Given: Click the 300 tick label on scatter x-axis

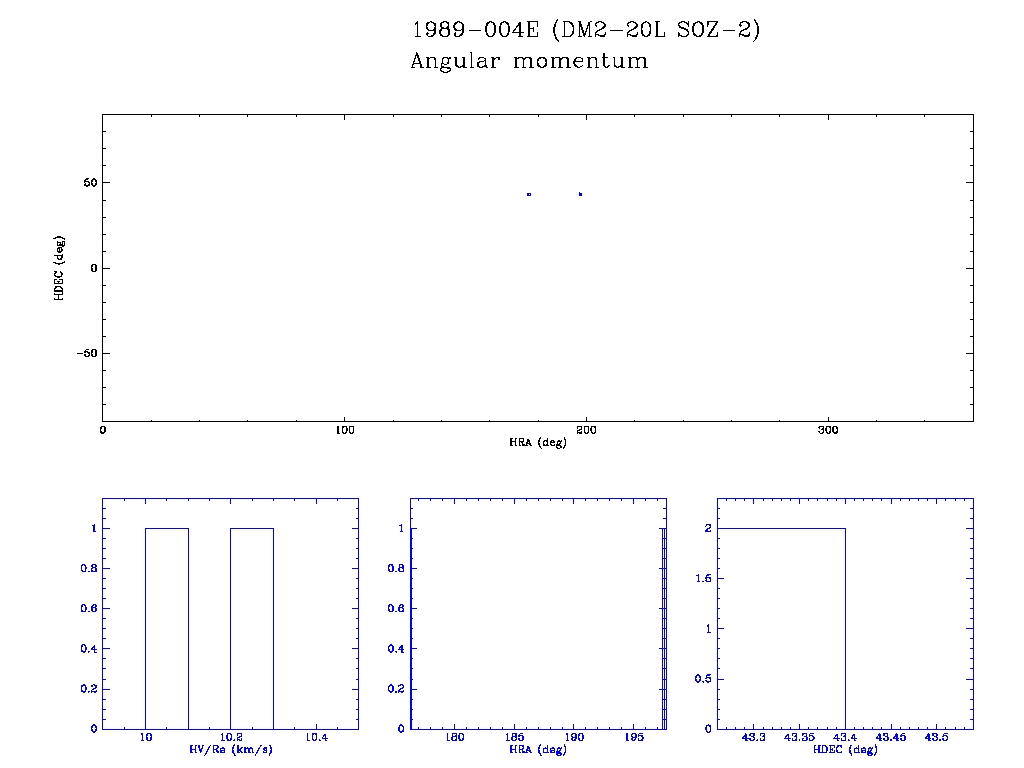Looking at the screenshot, I should pos(828,430).
